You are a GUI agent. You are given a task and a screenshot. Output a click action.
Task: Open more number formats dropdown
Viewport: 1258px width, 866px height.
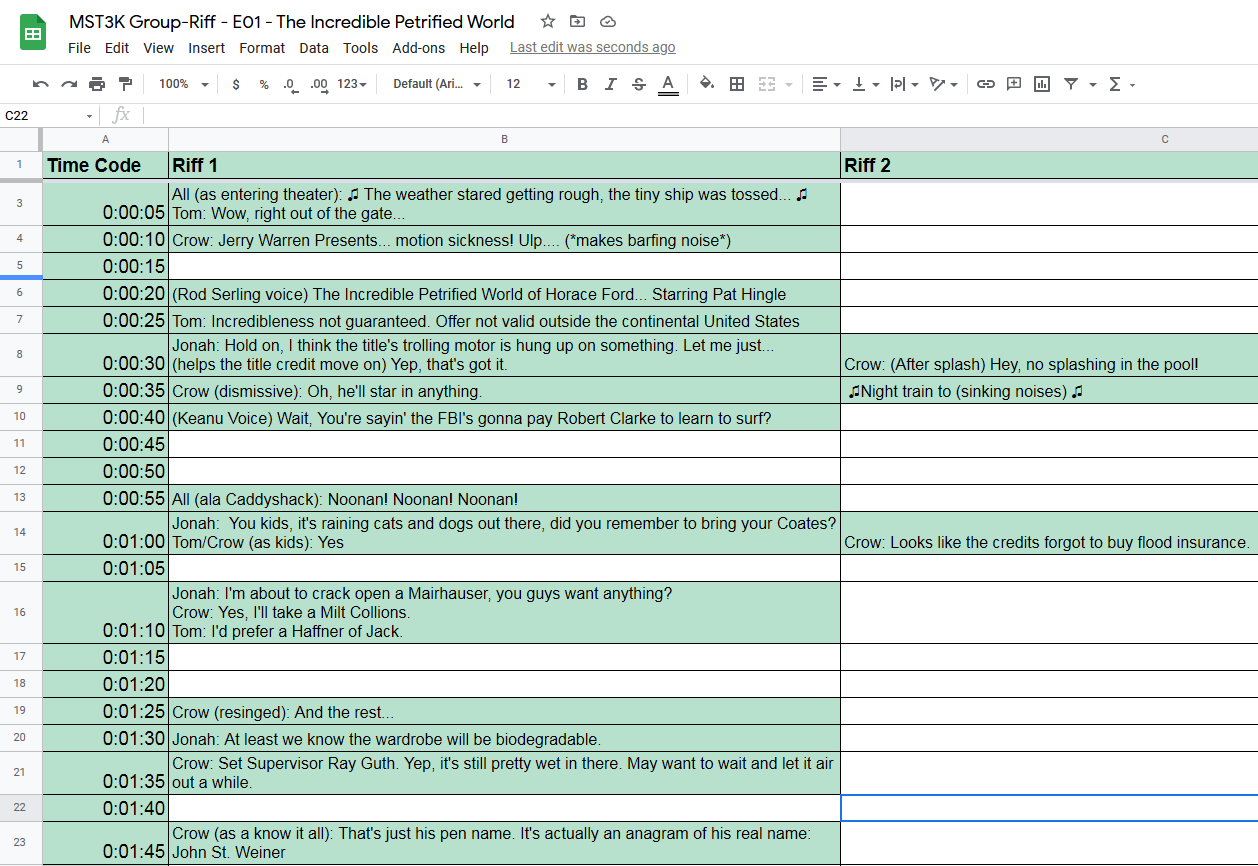(352, 84)
